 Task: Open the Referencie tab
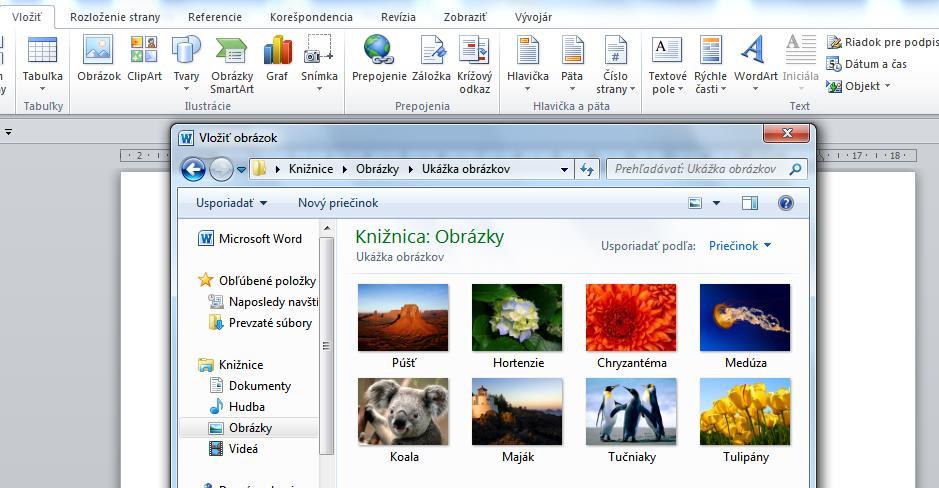[x=215, y=17]
